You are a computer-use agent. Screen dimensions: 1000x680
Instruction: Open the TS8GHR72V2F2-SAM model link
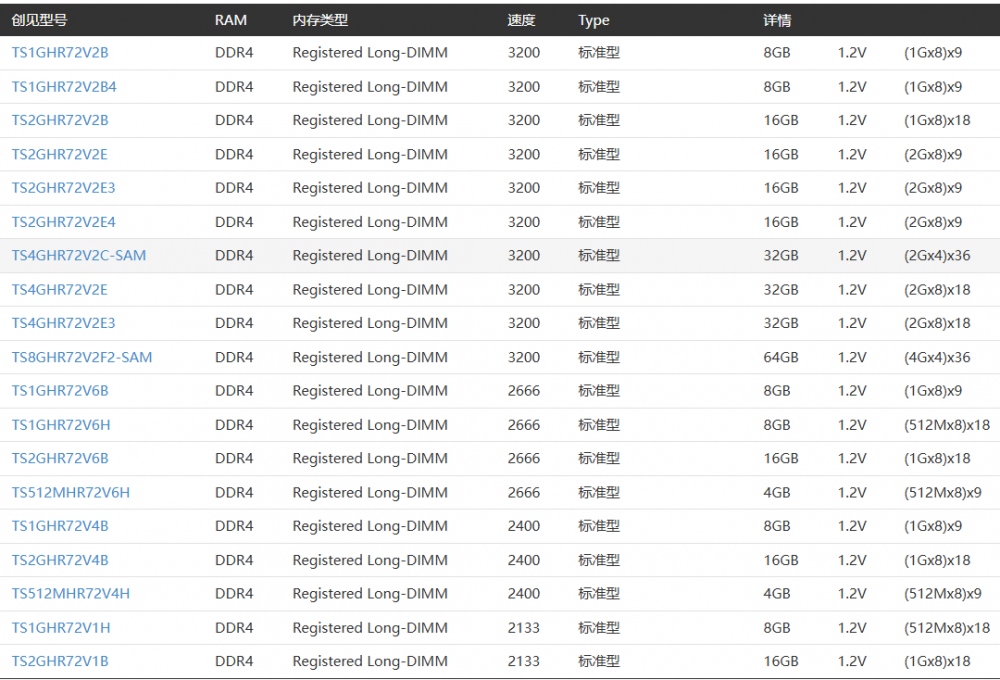click(82, 357)
